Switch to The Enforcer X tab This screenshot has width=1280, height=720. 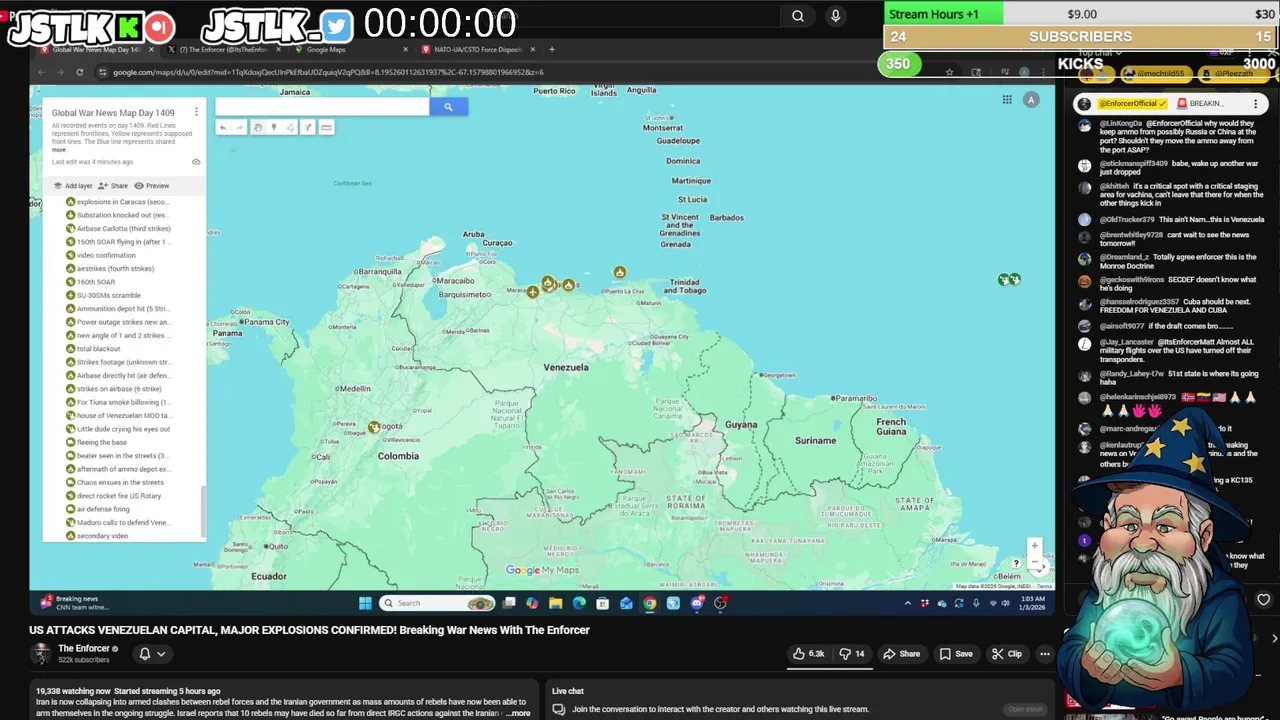[222, 49]
